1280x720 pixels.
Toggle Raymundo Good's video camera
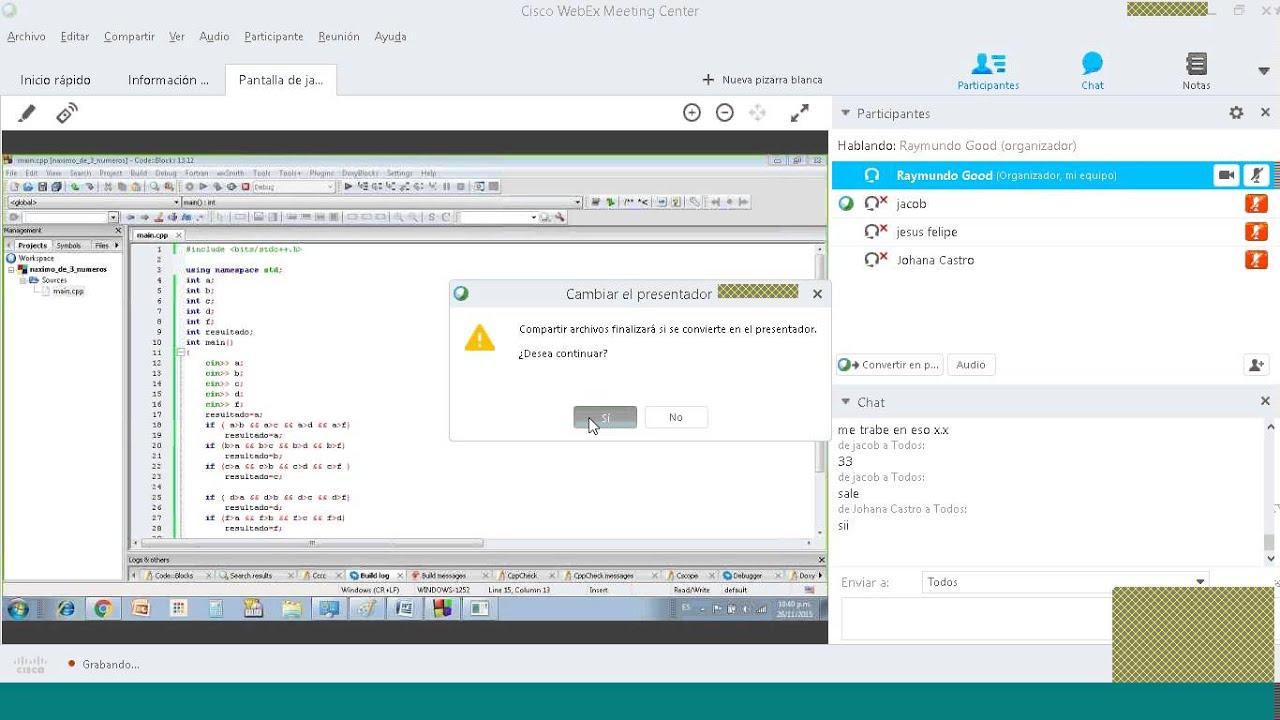(1226, 175)
